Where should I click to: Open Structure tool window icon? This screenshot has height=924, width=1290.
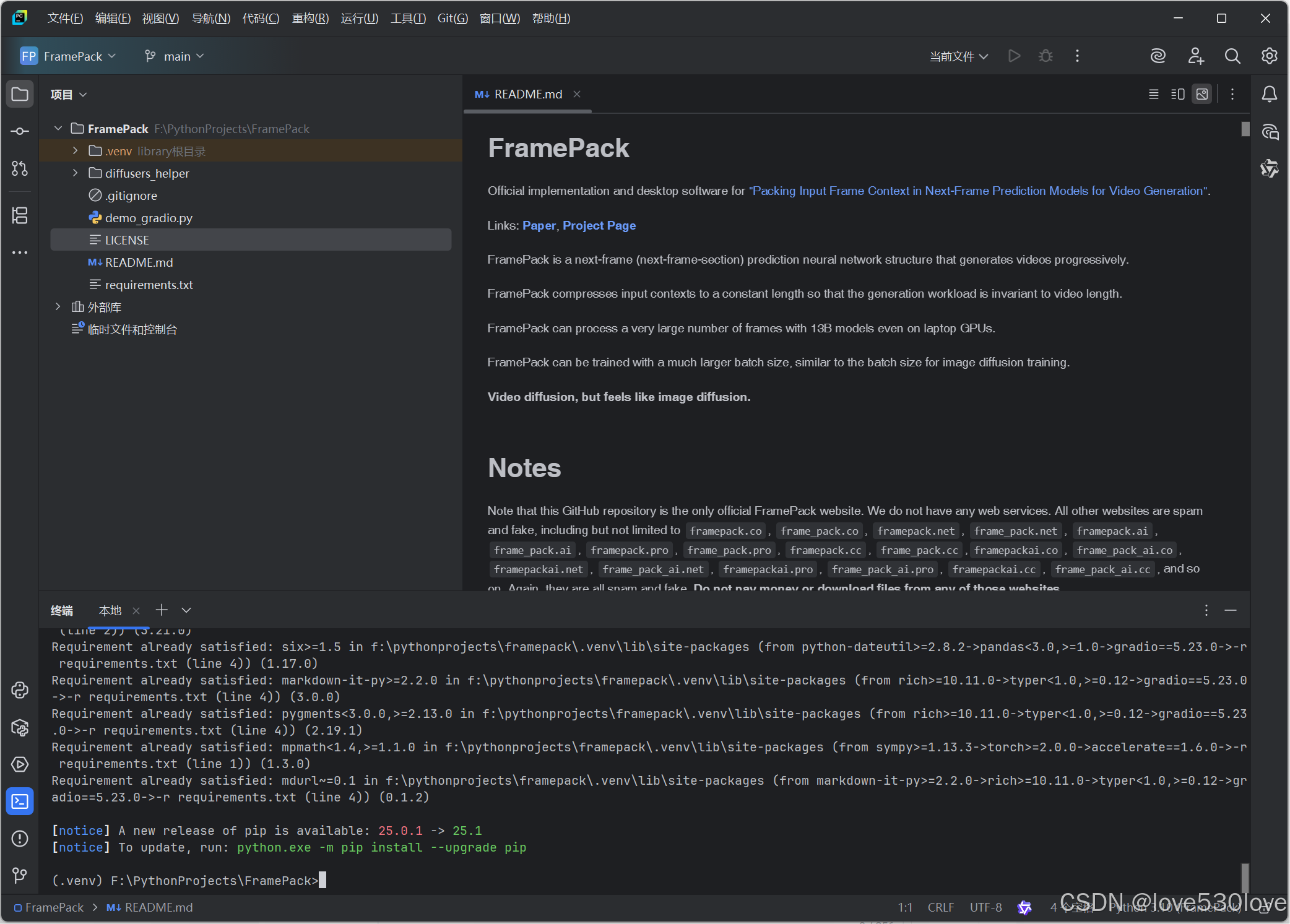[20, 215]
